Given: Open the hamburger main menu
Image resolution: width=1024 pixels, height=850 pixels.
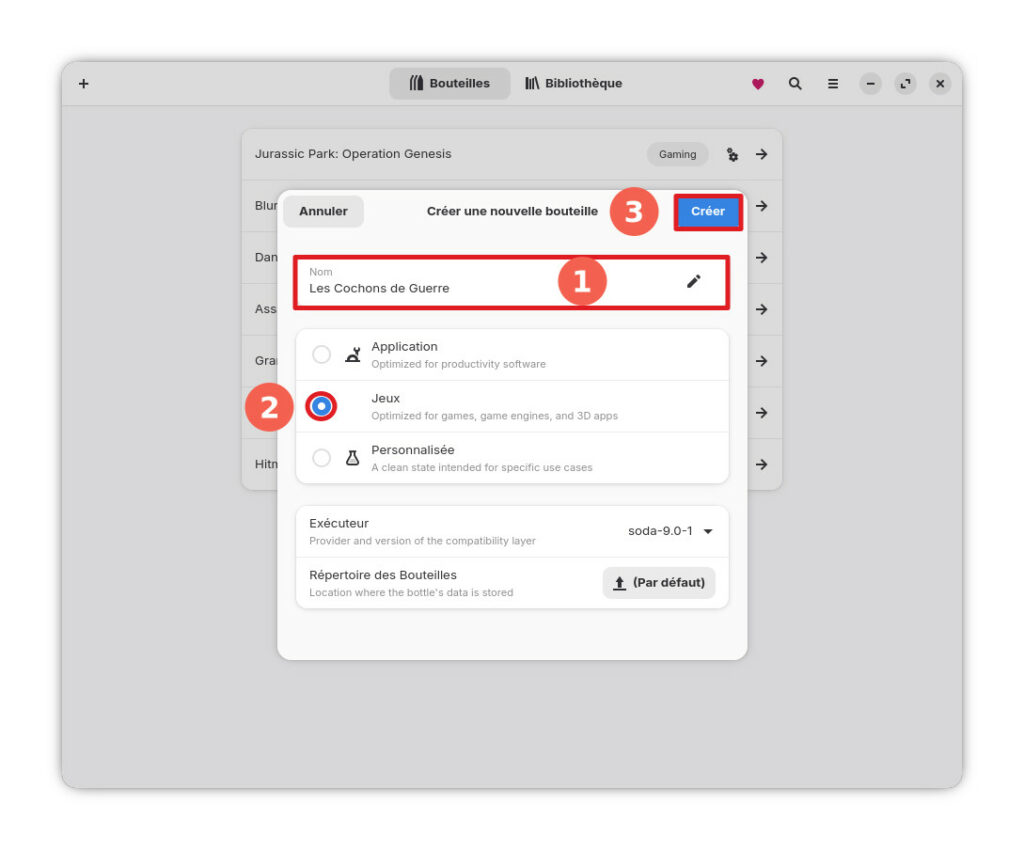Looking at the screenshot, I should [x=832, y=84].
